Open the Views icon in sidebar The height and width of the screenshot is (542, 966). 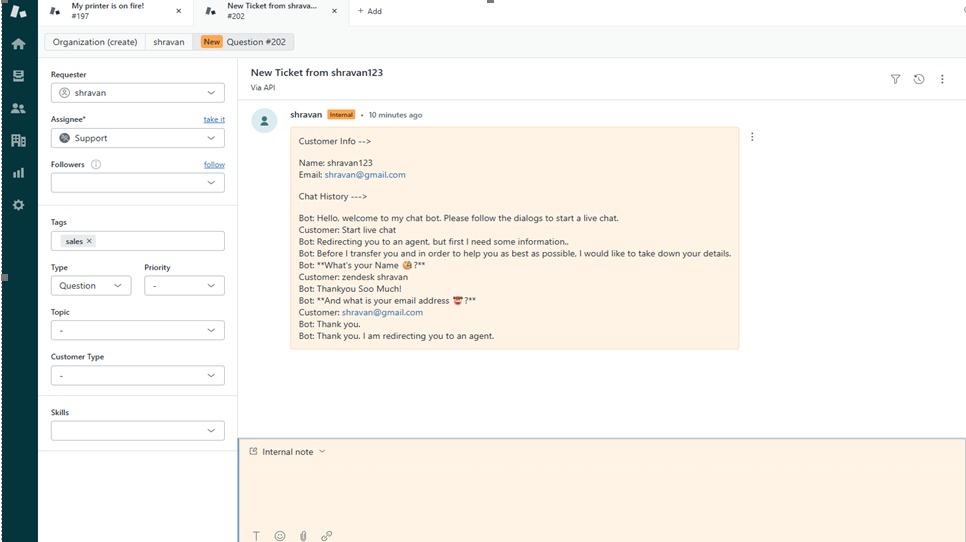click(18, 76)
